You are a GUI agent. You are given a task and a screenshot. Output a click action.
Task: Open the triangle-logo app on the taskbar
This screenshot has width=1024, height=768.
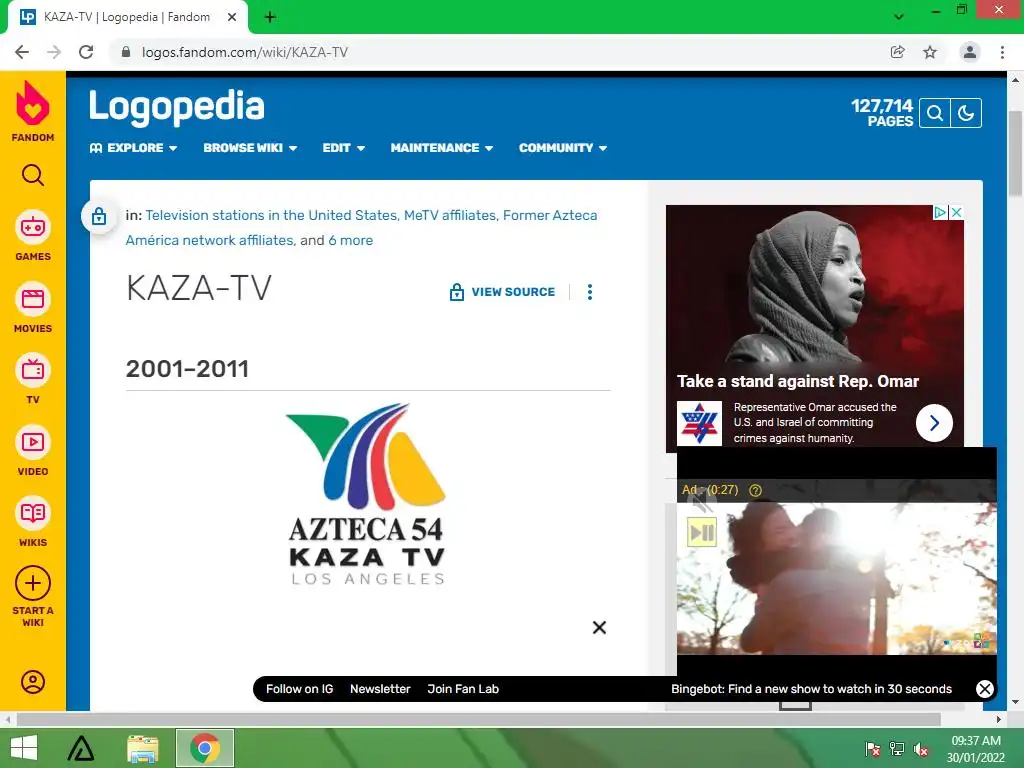click(x=82, y=748)
